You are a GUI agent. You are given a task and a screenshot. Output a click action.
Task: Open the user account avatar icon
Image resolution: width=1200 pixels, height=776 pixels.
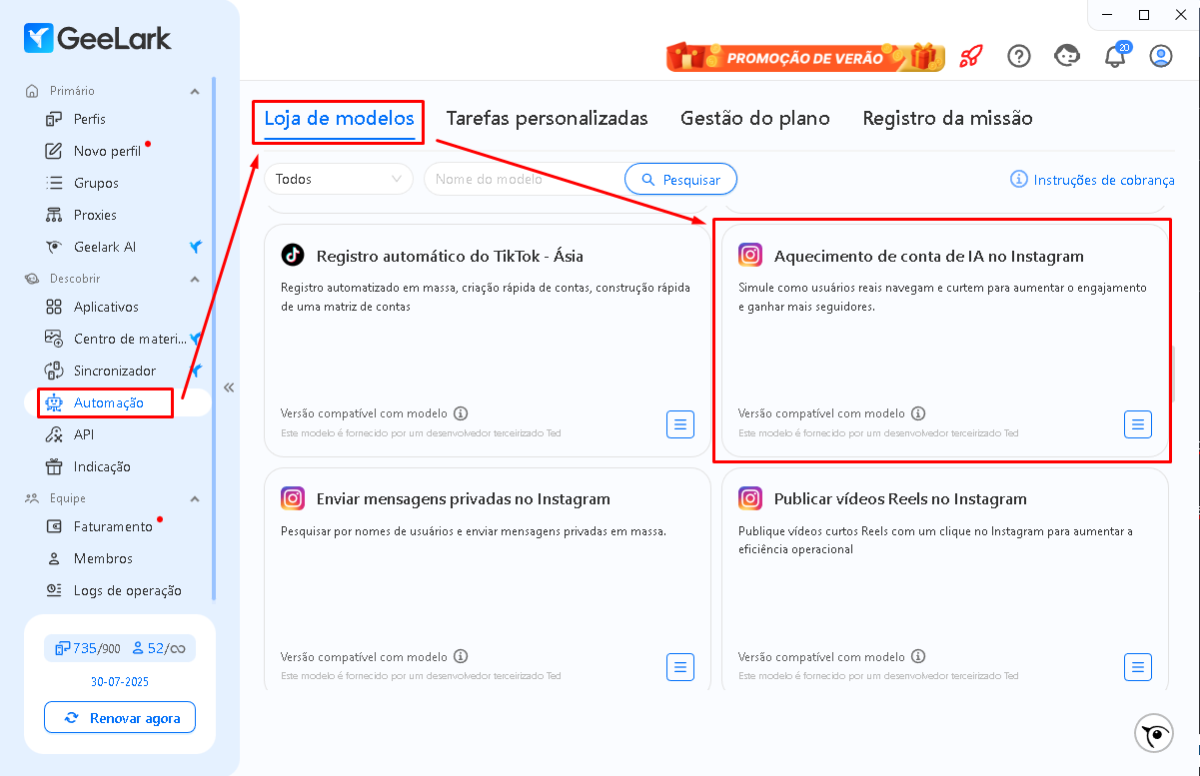(1161, 56)
